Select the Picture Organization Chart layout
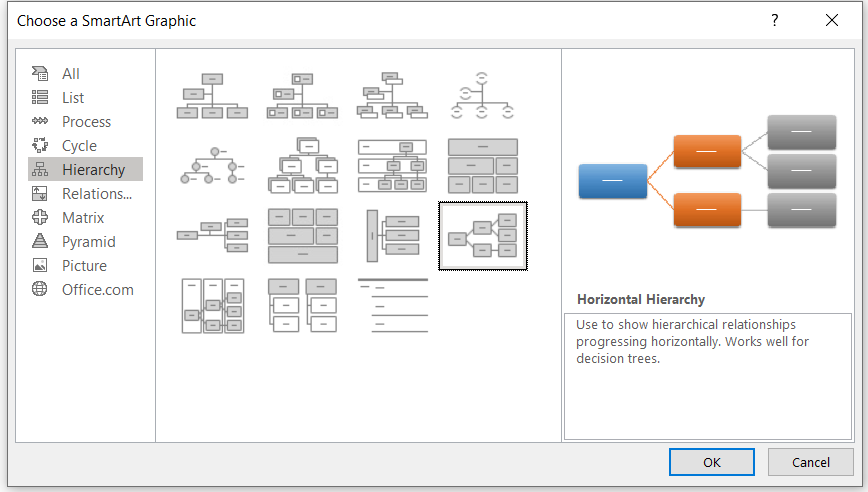868x492 pixels. click(x=302, y=96)
